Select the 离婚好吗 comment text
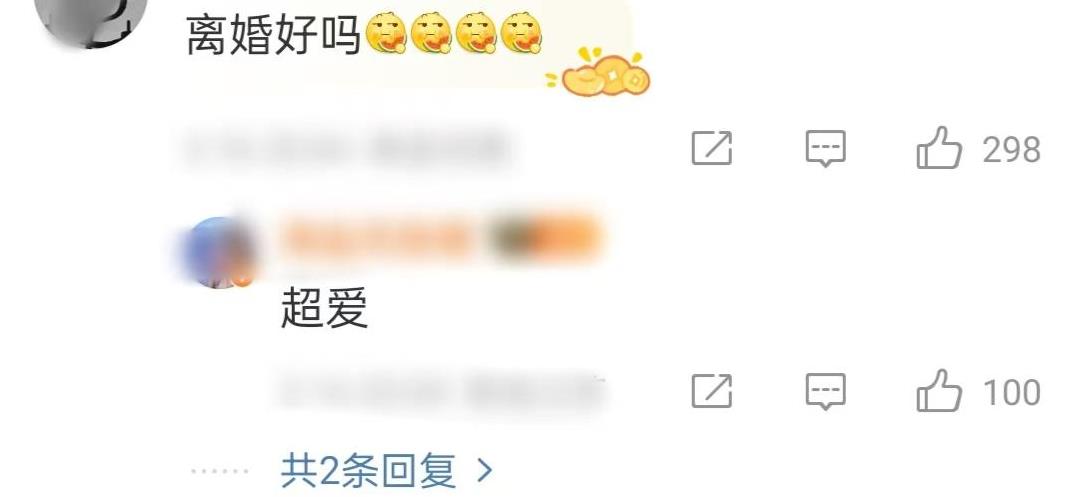The height and width of the screenshot is (497, 1076). (x=274, y=35)
